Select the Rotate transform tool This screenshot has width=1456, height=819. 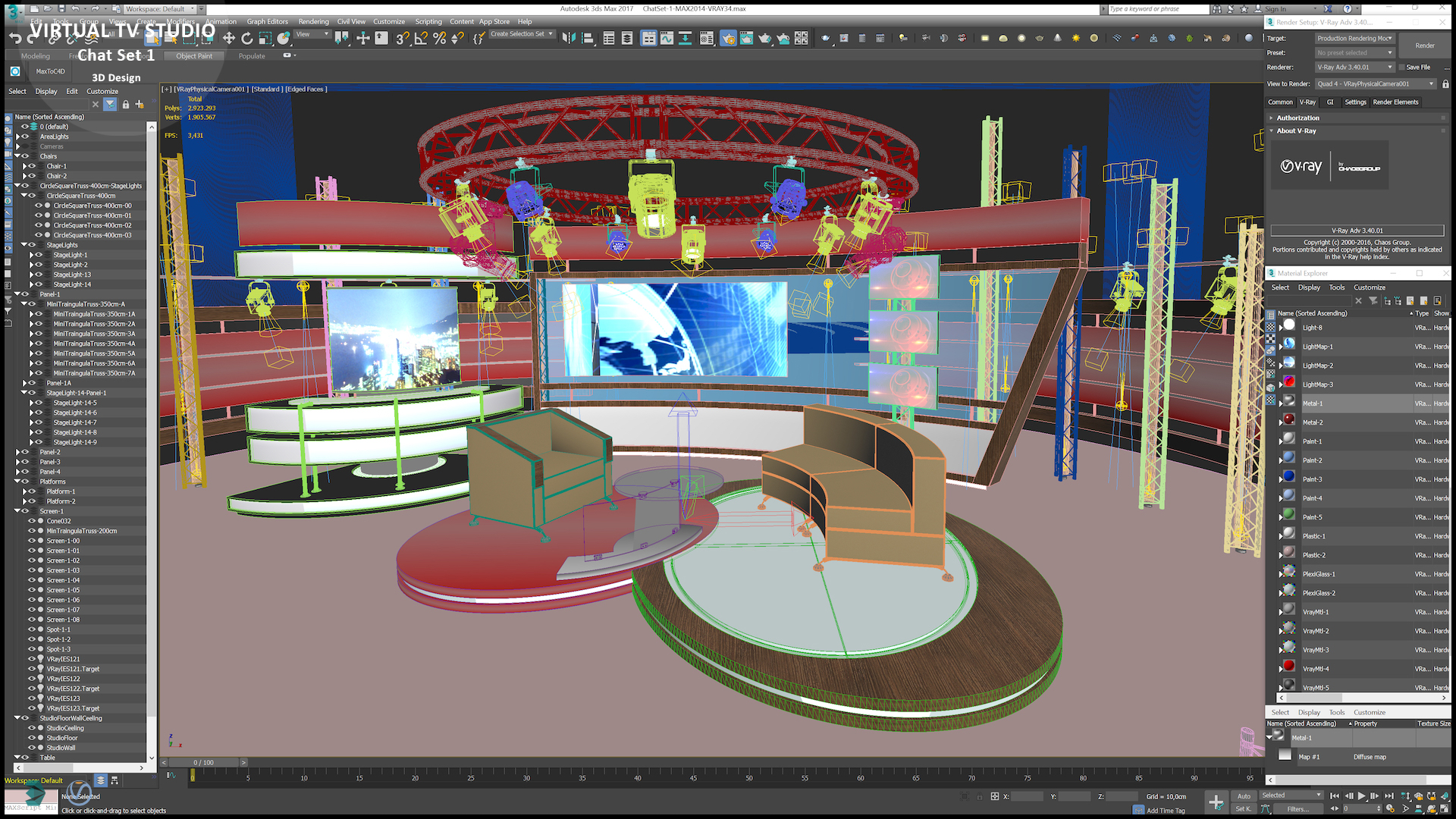click(246, 38)
